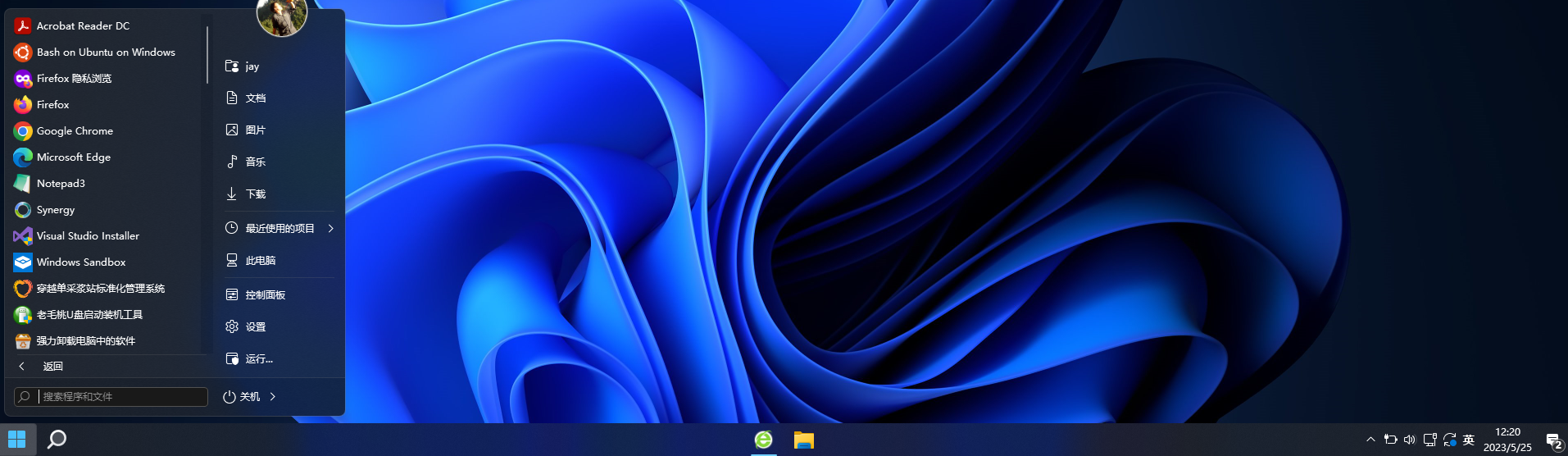Launch Bash on Ubuntu on Windows icon
1568x456 pixels.
(23, 52)
